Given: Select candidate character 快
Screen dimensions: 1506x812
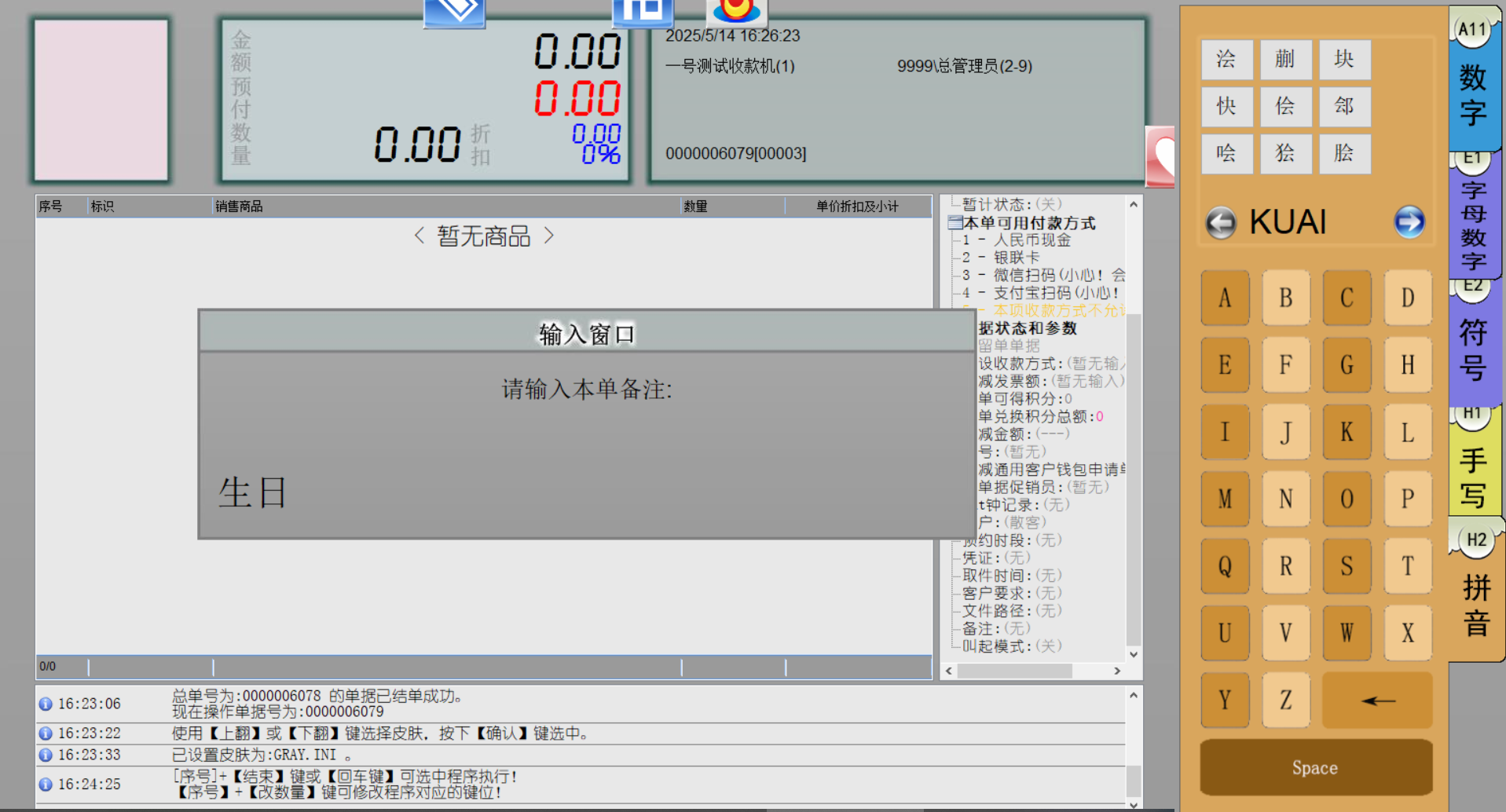Looking at the screenshot, I should click(1226, 106).
